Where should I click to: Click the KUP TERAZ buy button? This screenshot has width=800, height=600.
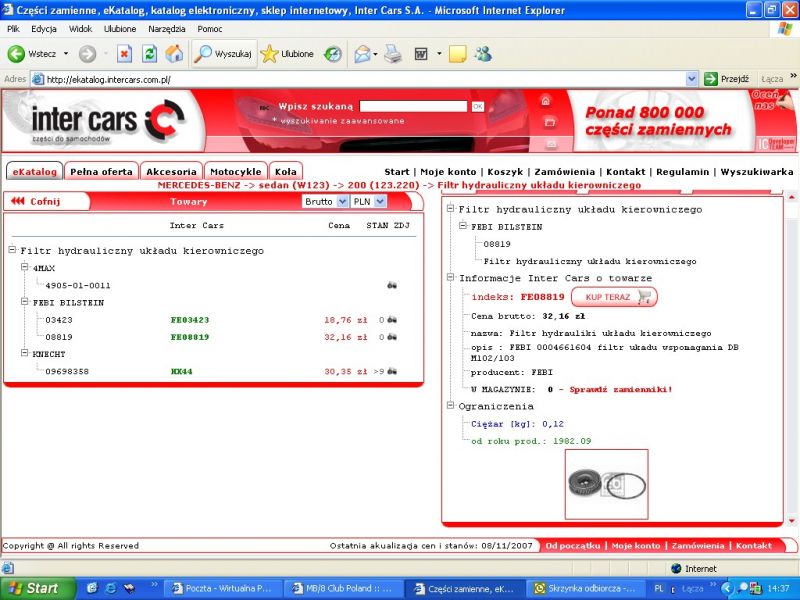614,297
